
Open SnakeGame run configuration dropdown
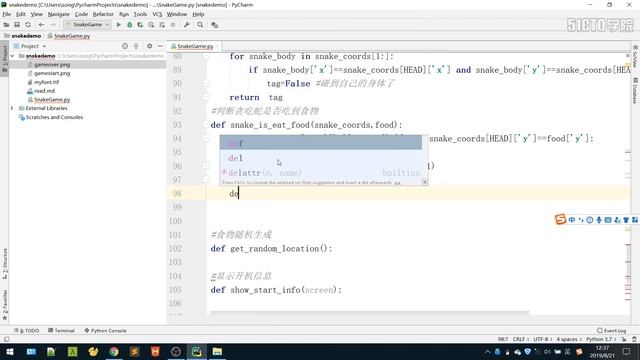[x=87, y=25]
